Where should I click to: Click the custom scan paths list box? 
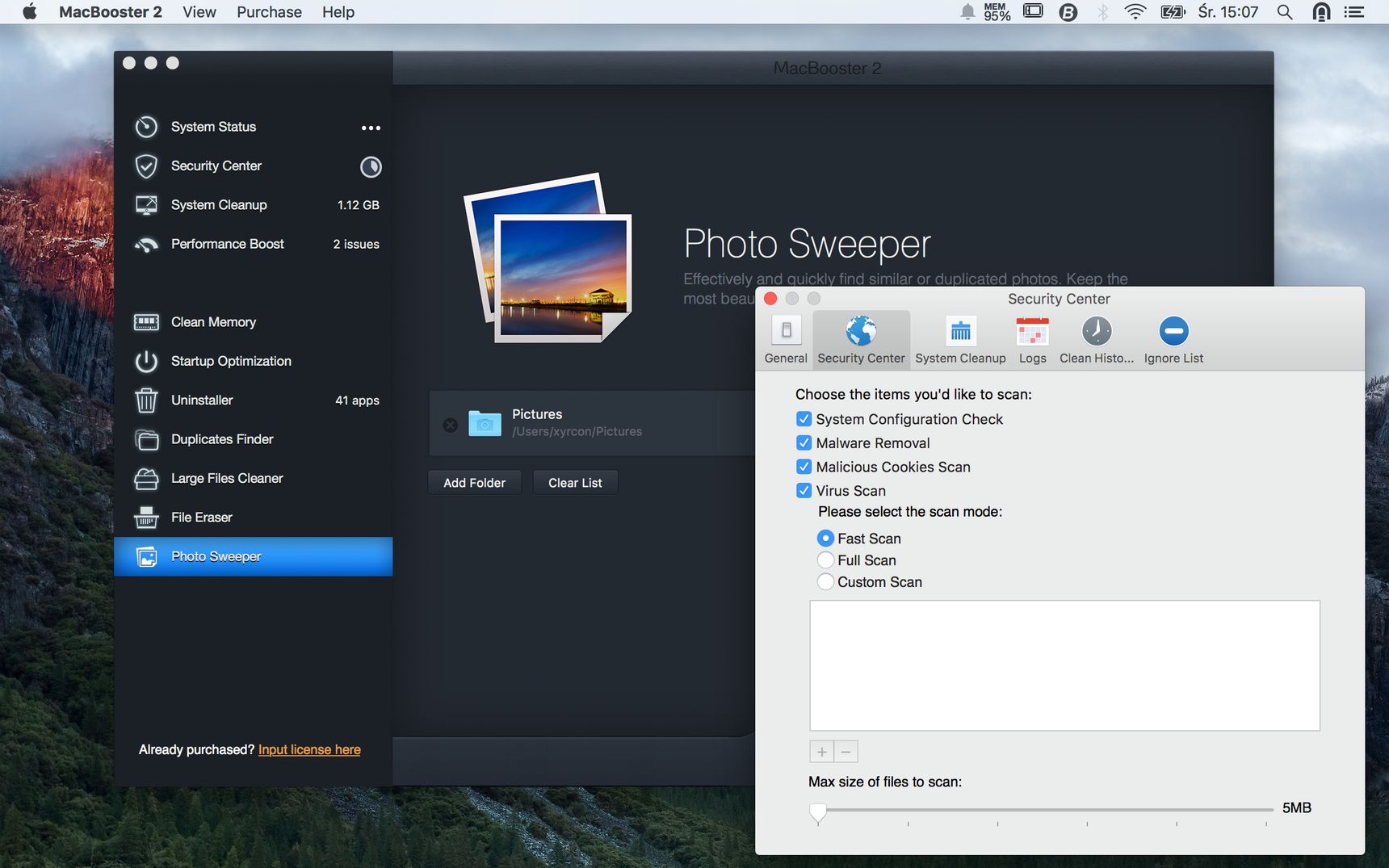[x=1064, y=665]
